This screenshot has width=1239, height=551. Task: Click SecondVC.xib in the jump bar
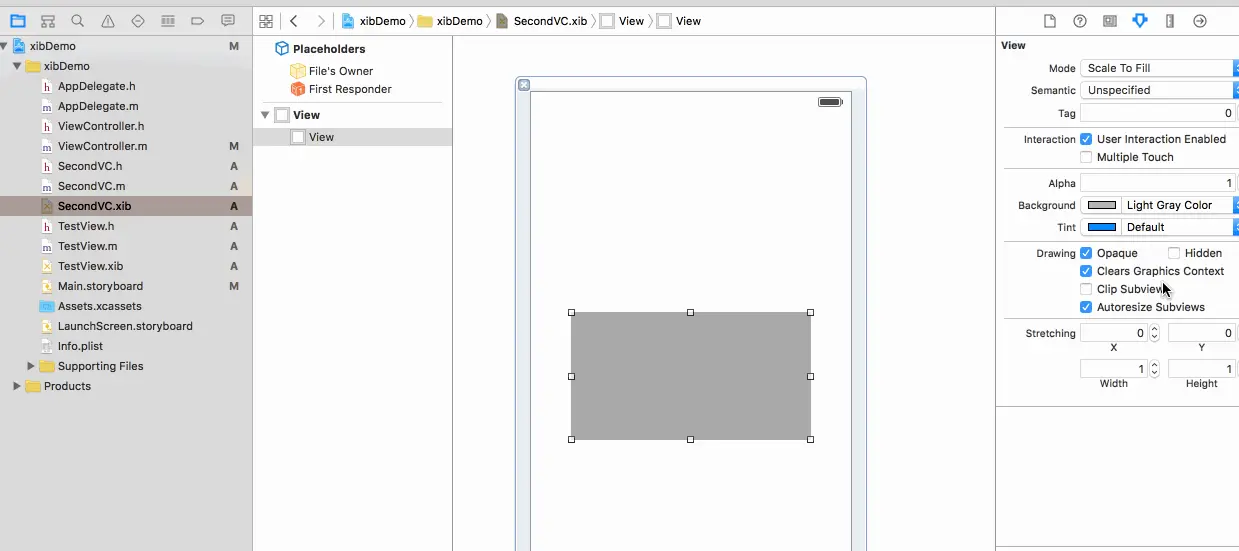(542, 21)
